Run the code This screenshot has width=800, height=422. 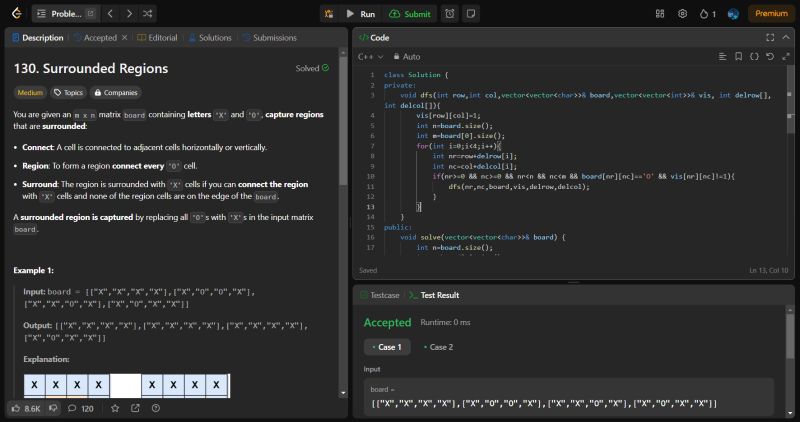coord(361,14)
